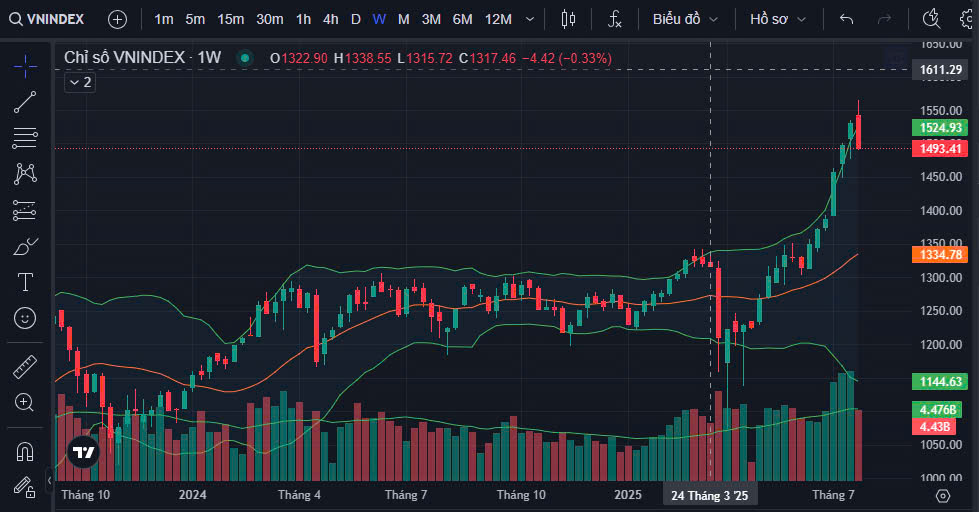Open the emoji icons tool
Viewport: 979px width, 512px height.
(x=25, y=318)
